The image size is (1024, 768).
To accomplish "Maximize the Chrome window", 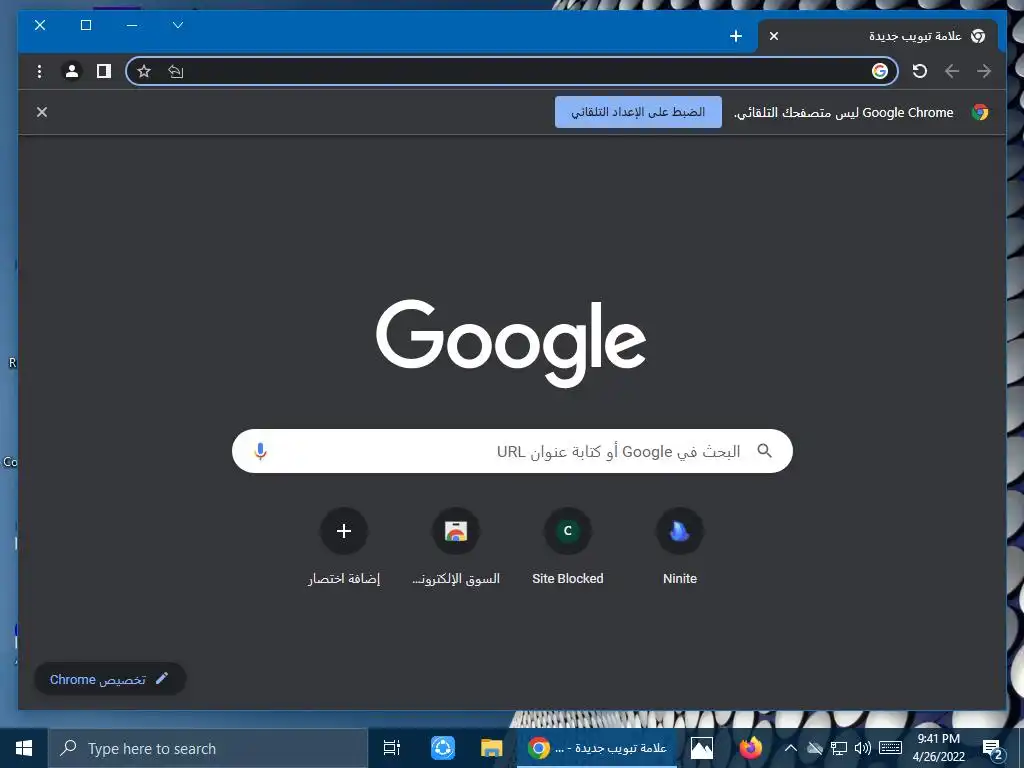I will click(86, 25).
